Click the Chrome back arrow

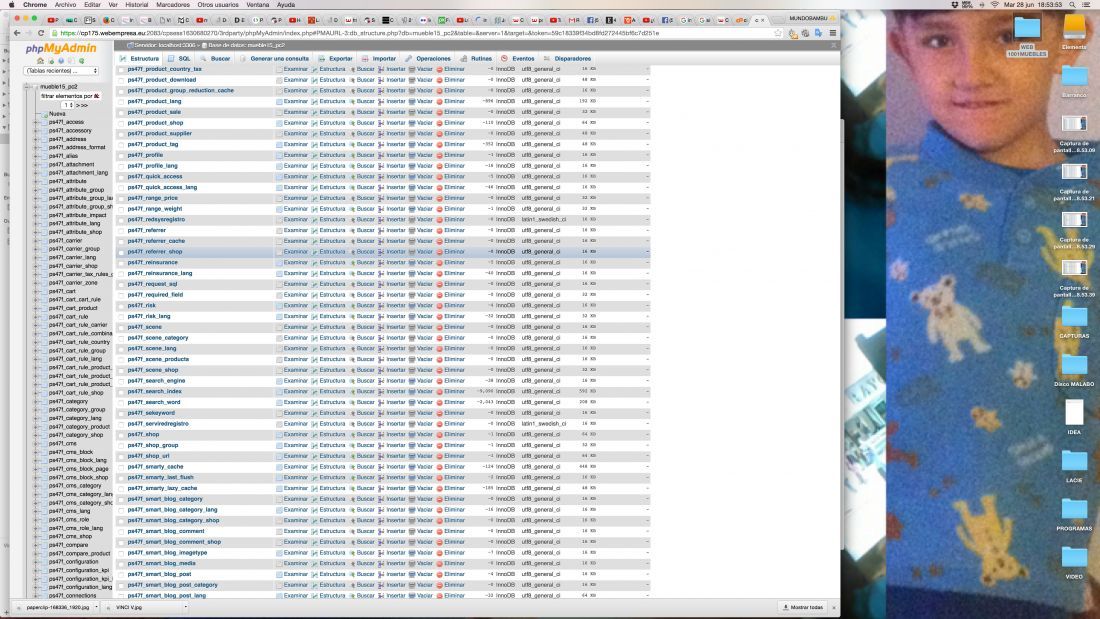[x=18, y=33]
